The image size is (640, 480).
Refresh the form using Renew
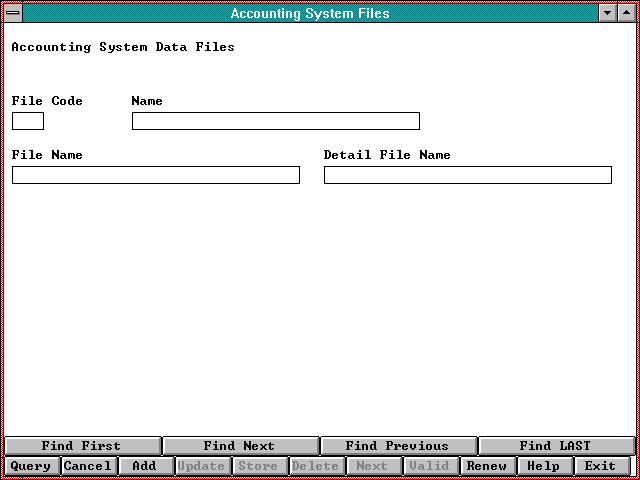[487, 466]
